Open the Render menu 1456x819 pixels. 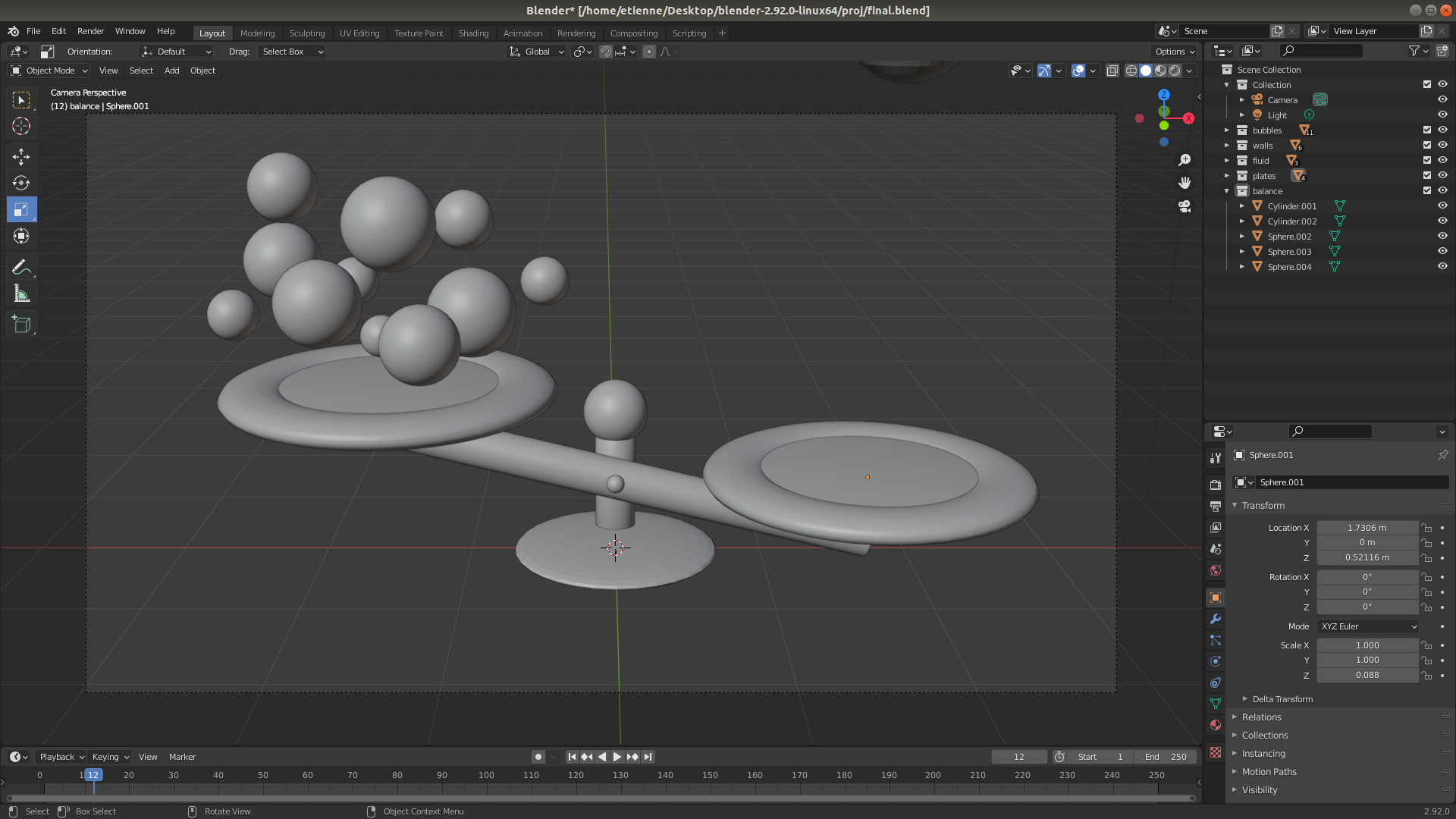(x=90, y=31)
